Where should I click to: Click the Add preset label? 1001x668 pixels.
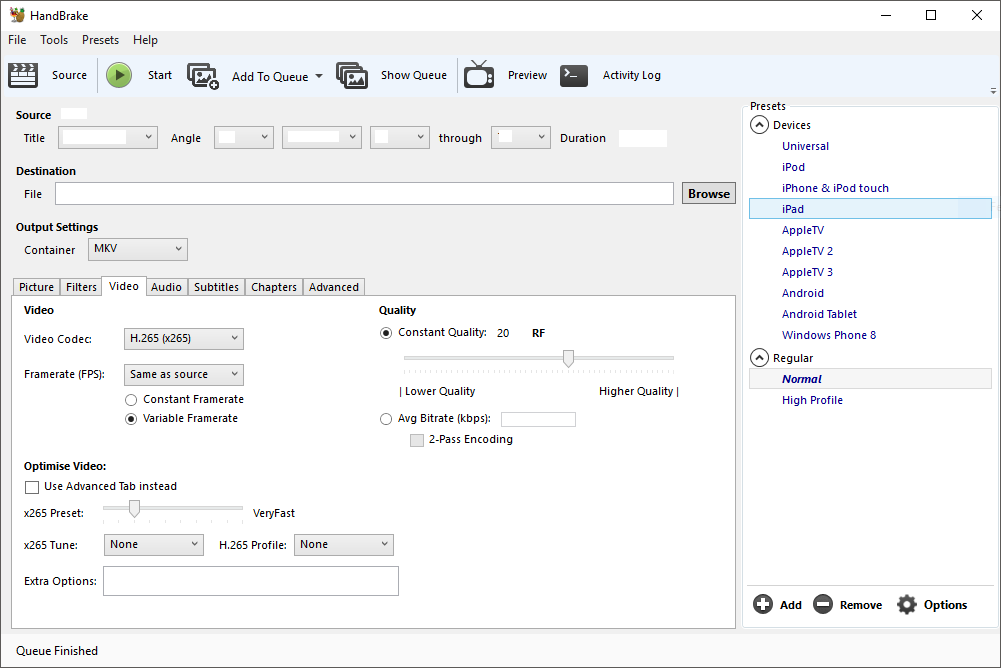(790, 605)
